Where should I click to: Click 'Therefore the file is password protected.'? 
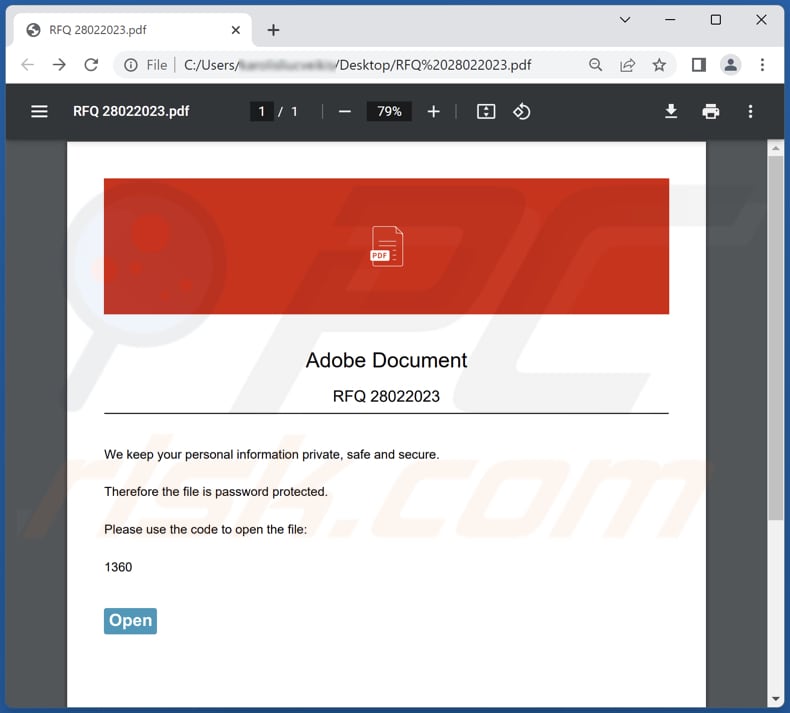click(216, 492)
